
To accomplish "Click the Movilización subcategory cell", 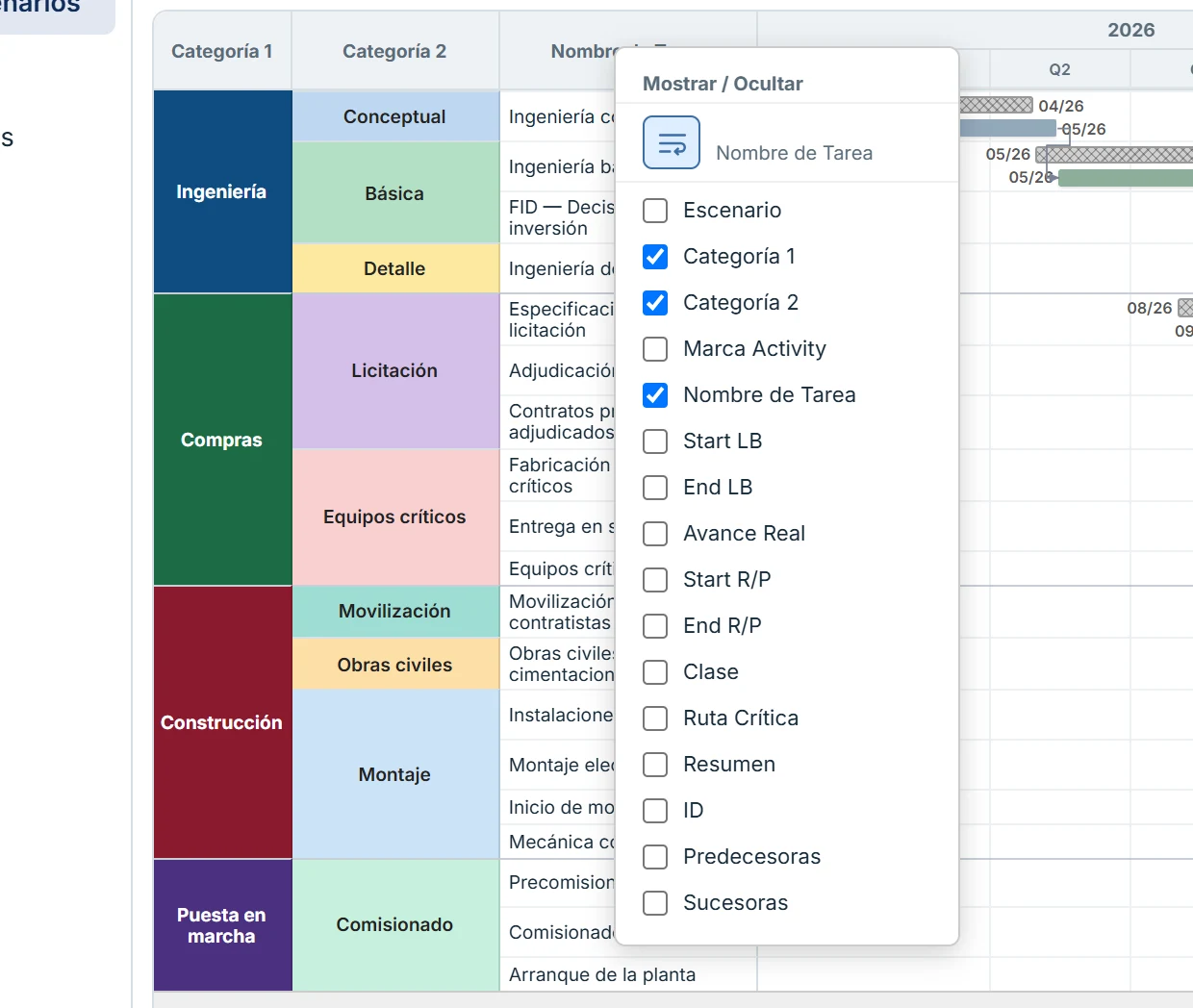I will (x=395, y=611).
